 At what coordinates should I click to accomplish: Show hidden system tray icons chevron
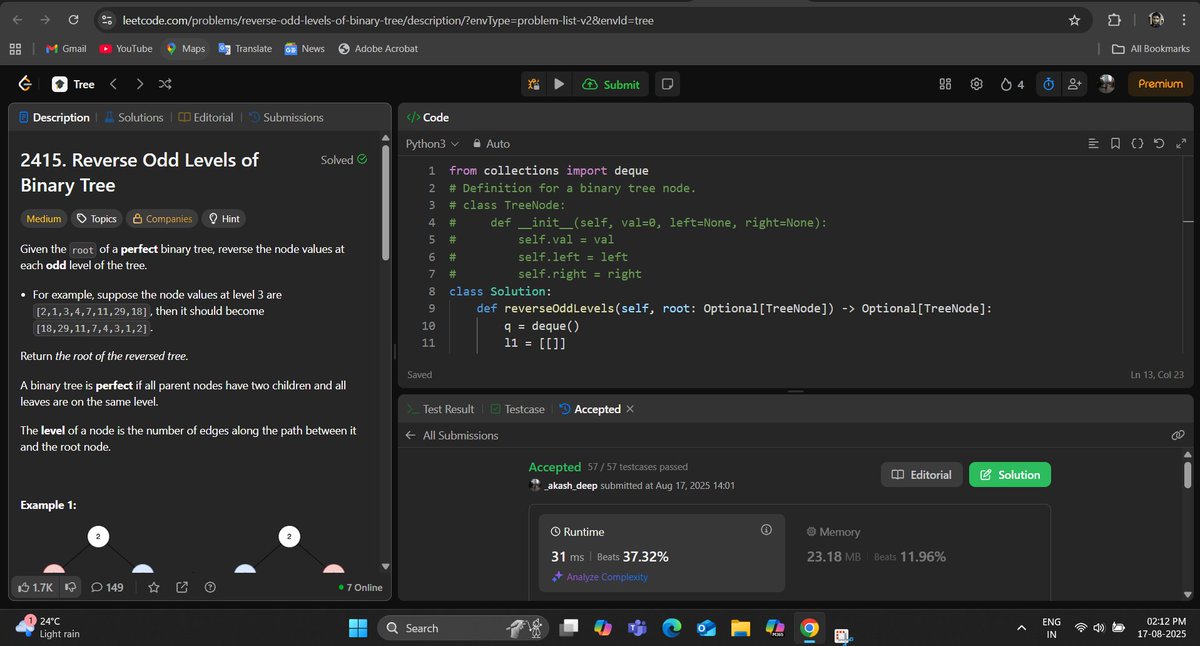[x=1021, y=627]
